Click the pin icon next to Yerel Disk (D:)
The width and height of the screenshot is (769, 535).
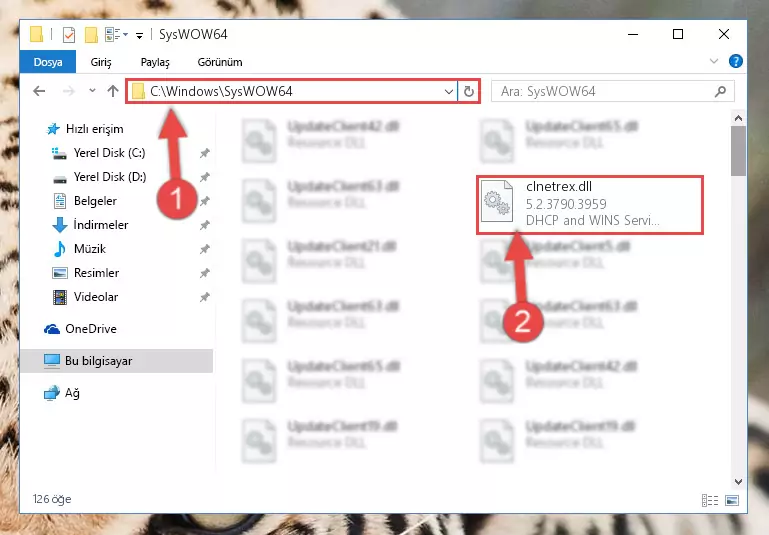[205, 177]
